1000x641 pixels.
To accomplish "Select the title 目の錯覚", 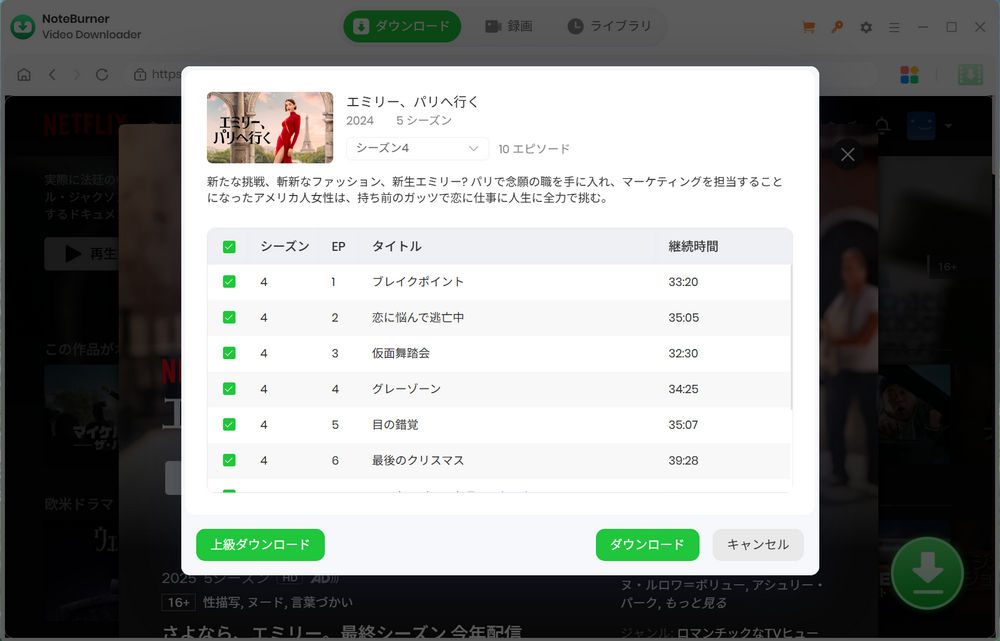I will click(395, 425).
